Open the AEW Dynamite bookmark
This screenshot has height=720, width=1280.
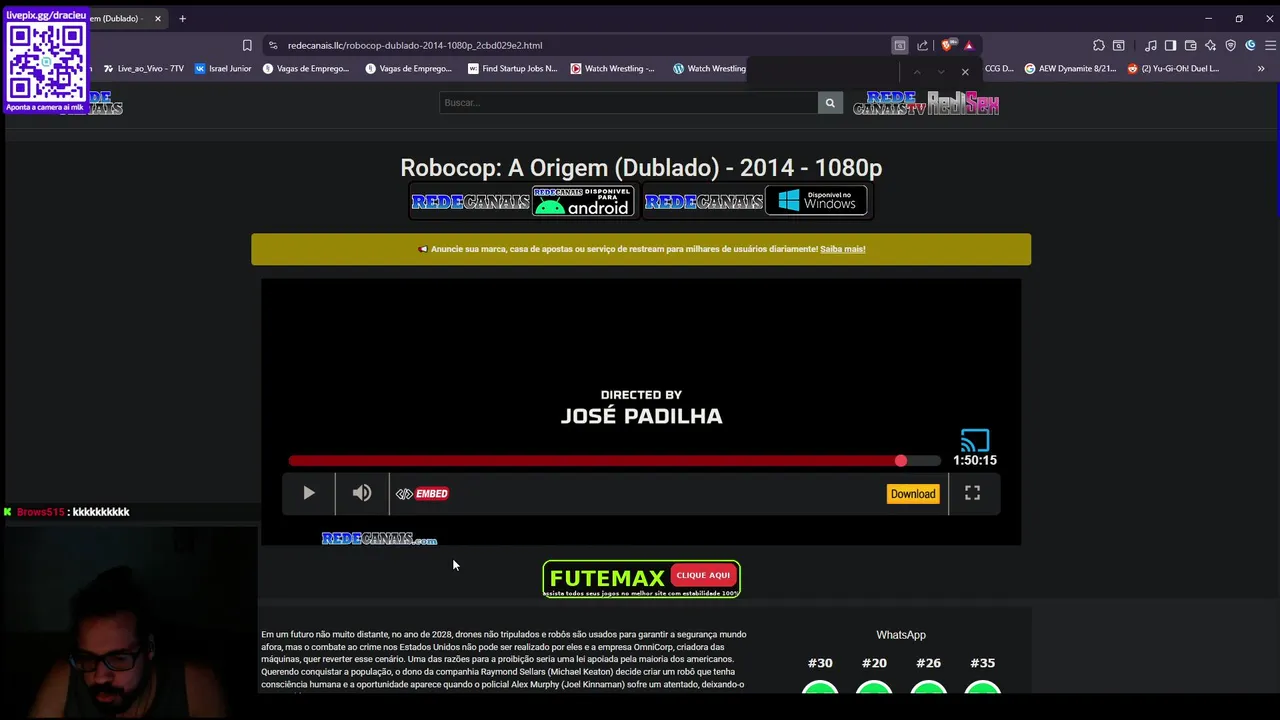tap(1070, 69)
